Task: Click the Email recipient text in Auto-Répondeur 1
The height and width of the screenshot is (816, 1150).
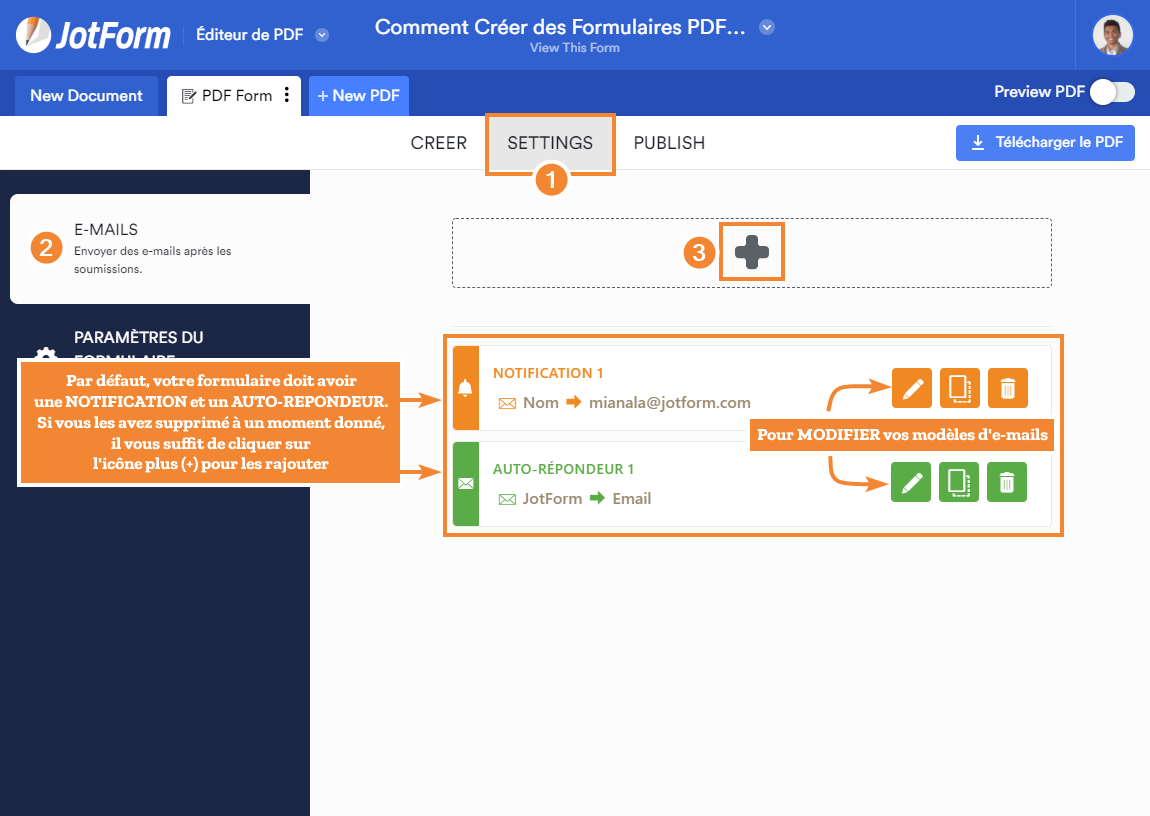Action: (631, 499)
